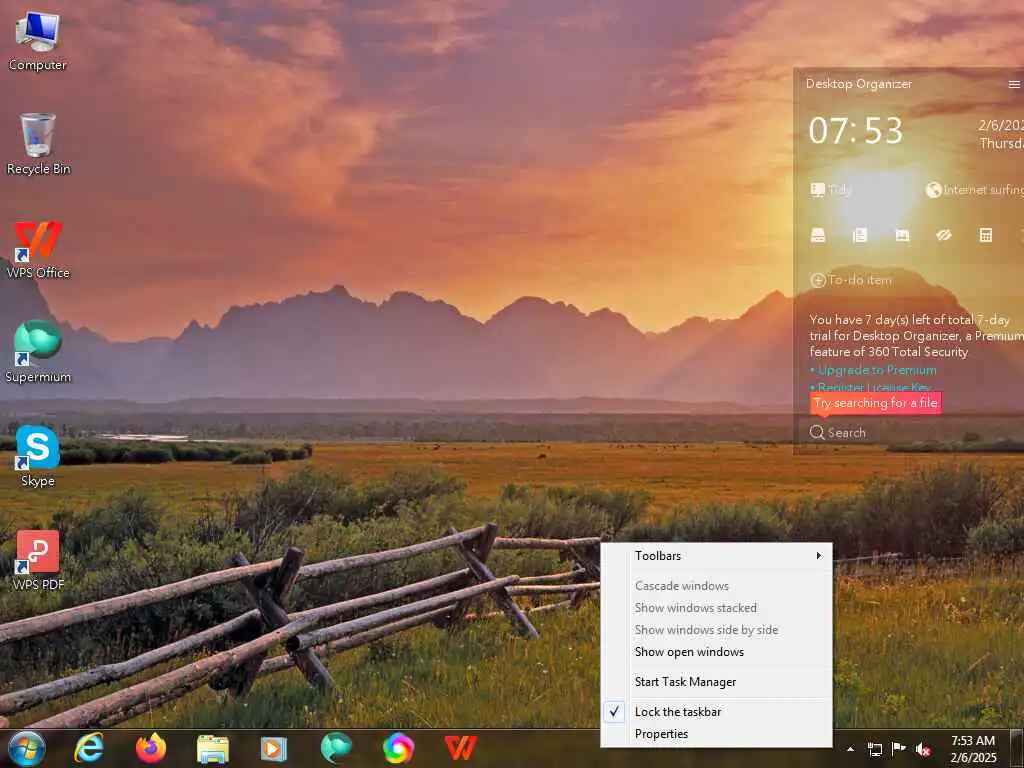Image resolution: width=1024 pixels, height=768 pixels.
Task: Click the network icon in system tray
Action: coord(874,749)
